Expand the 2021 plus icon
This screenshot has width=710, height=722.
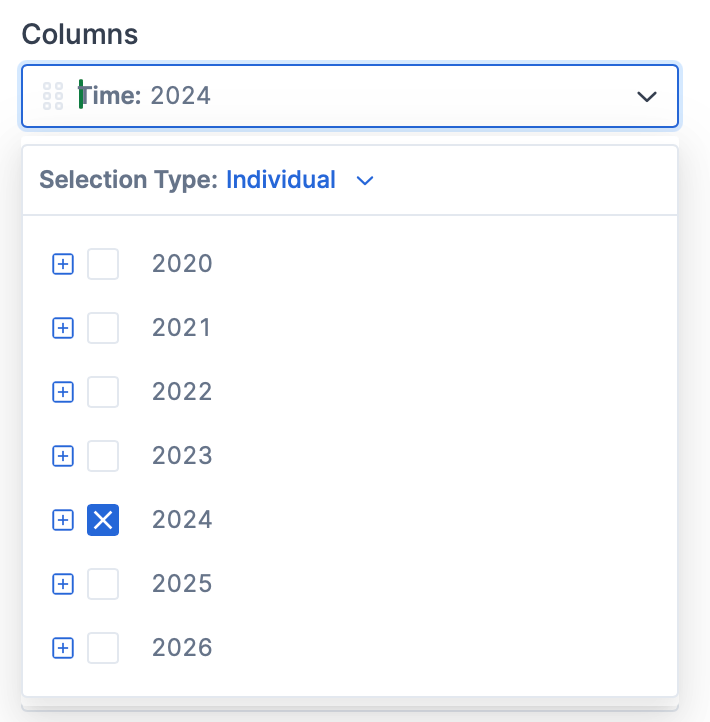point(63,328)
